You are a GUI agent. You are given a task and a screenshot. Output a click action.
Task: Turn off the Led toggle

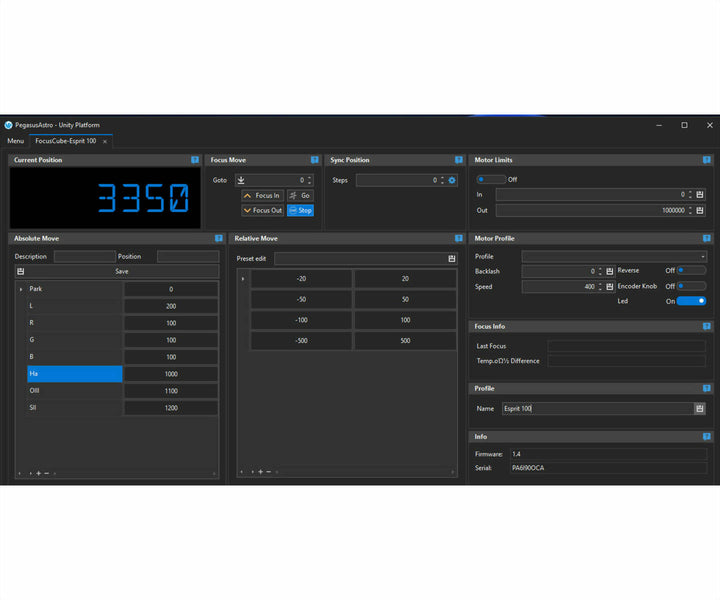[x=691, y=300]
